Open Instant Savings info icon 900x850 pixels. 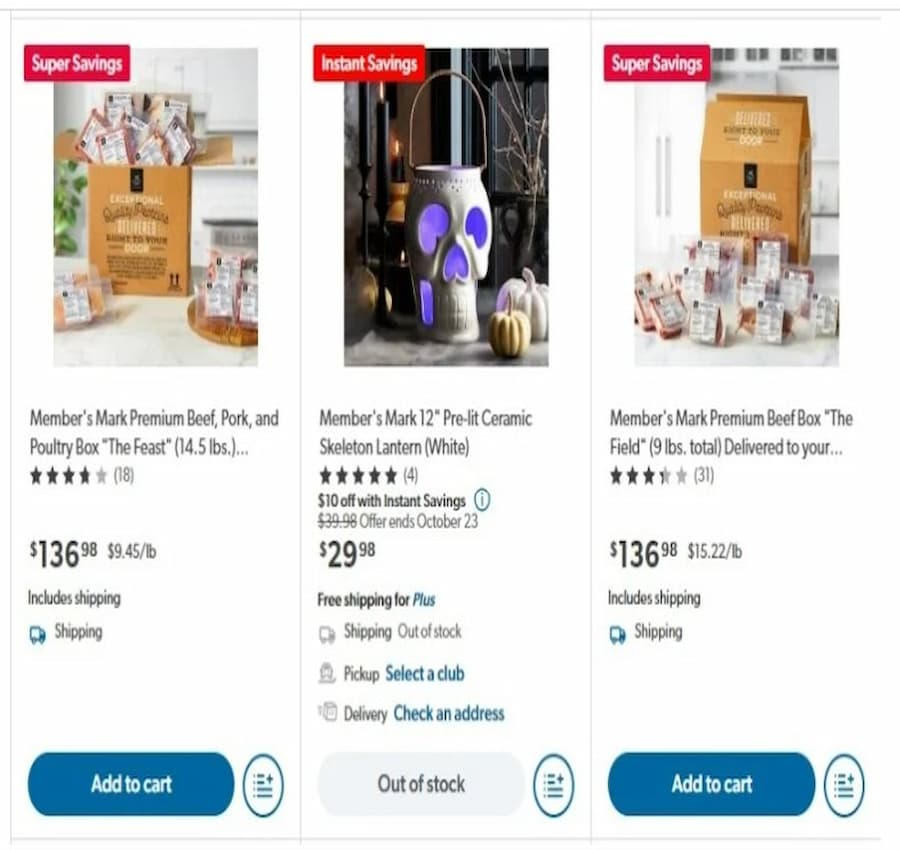coord(482,500)
